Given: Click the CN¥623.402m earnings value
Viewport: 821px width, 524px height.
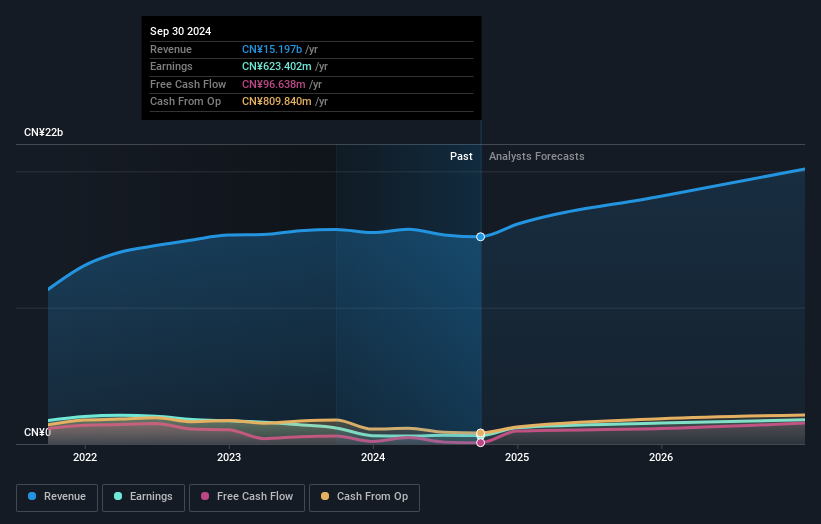Looking at the screenshot, I should (x=276, y=66).
